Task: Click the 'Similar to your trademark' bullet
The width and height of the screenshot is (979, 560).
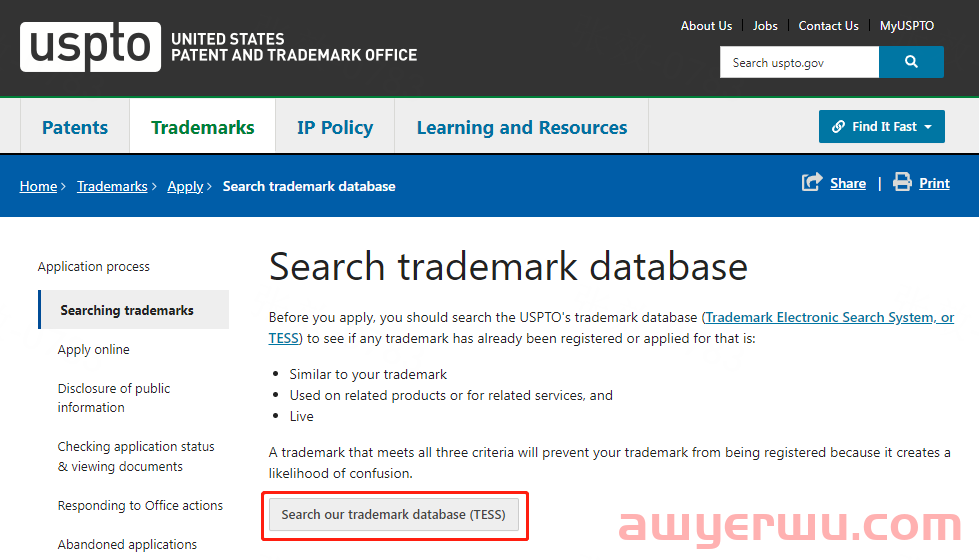Action: 368,375
